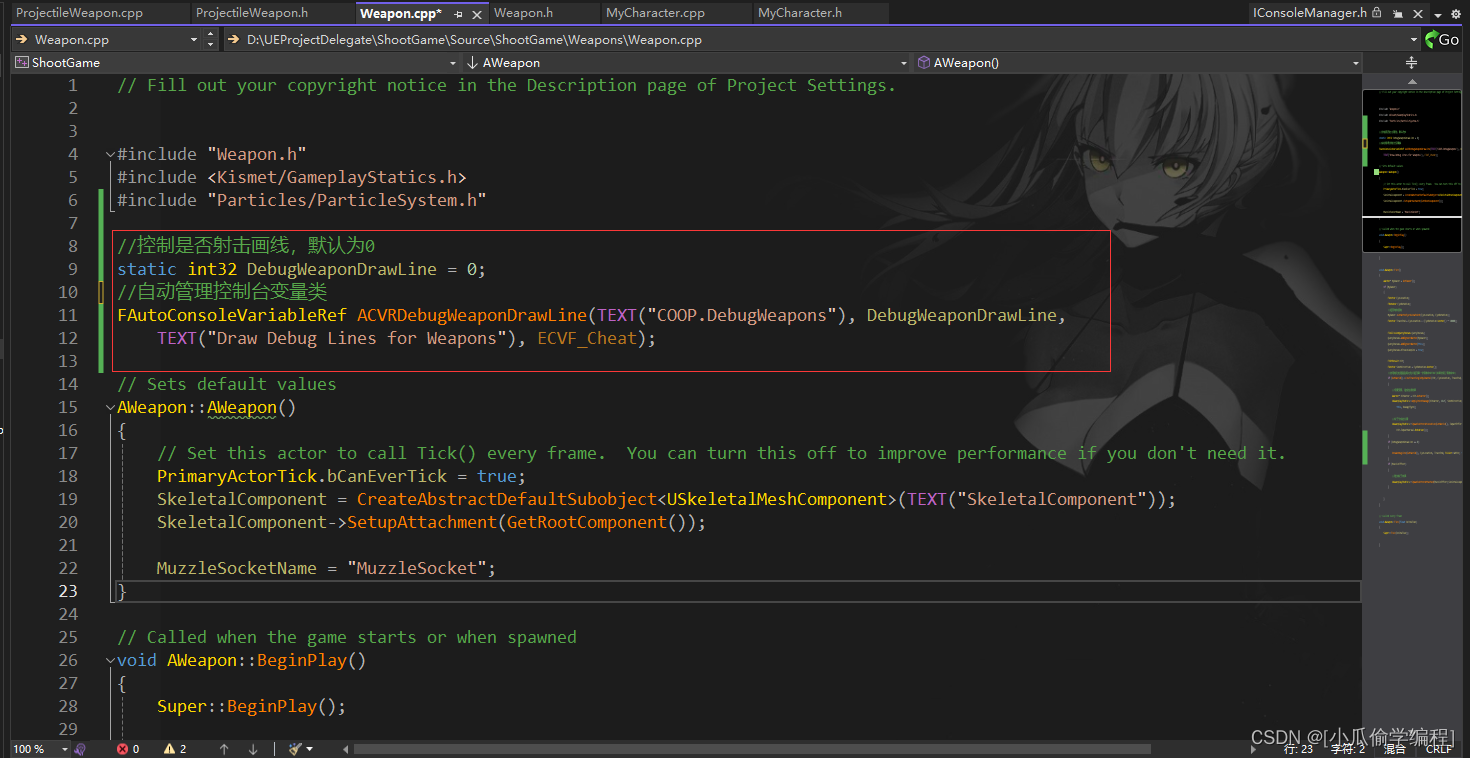This screenshot has width=1470, height=758.
Task: Click the CRLF line ending indicator
Action: click(x=1439, y=748)
